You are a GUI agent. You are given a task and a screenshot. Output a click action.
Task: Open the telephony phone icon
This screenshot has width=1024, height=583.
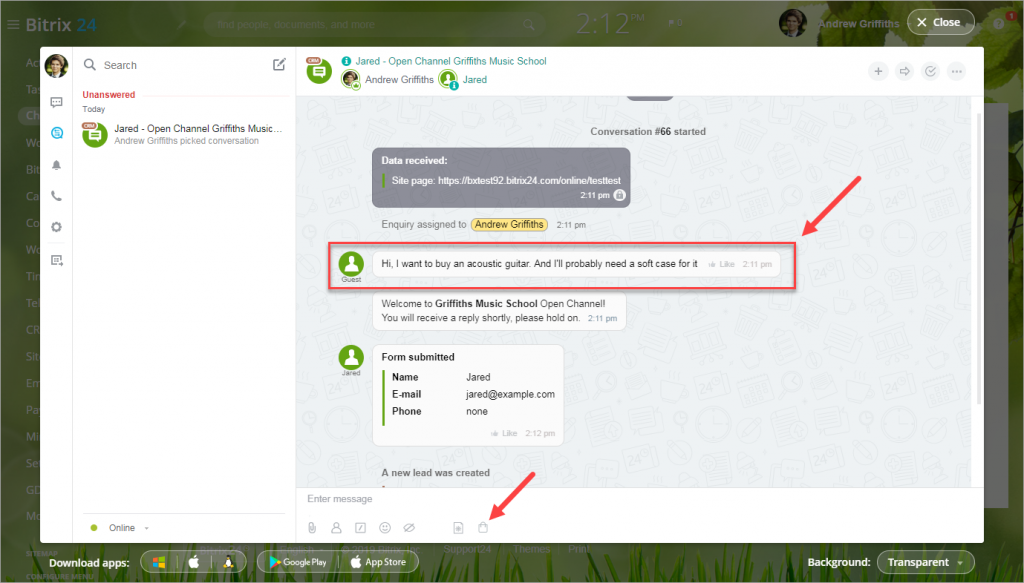click(x=57, y=196)
